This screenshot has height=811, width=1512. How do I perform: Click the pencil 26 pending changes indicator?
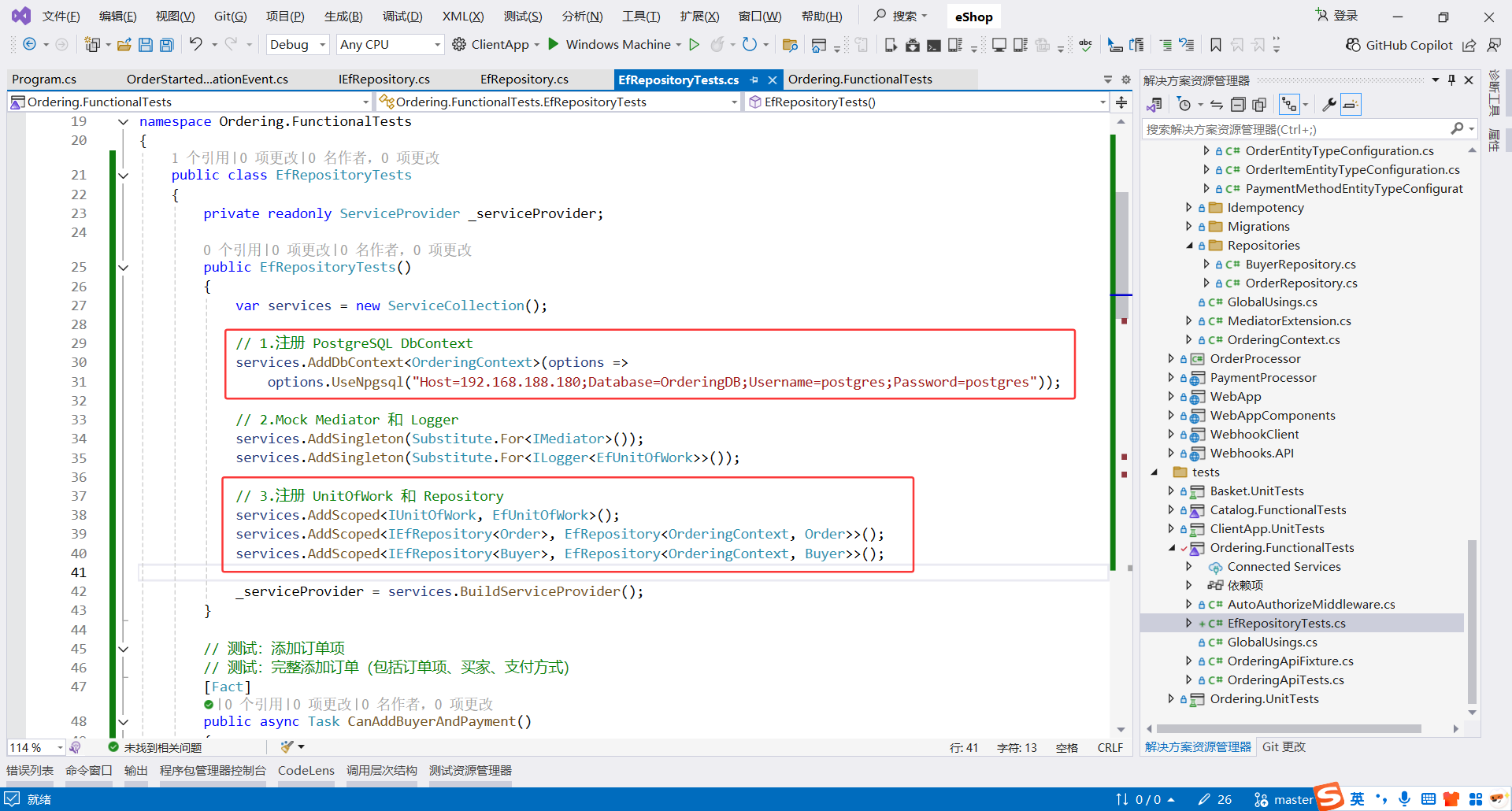coord(1214,799)
